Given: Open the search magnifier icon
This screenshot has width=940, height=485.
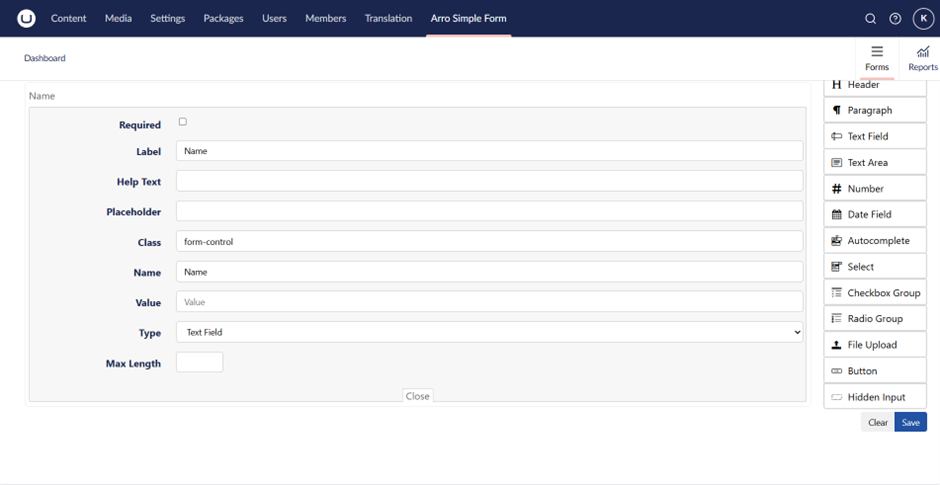Looking at the screenshot, I should [x=870, y=18].
